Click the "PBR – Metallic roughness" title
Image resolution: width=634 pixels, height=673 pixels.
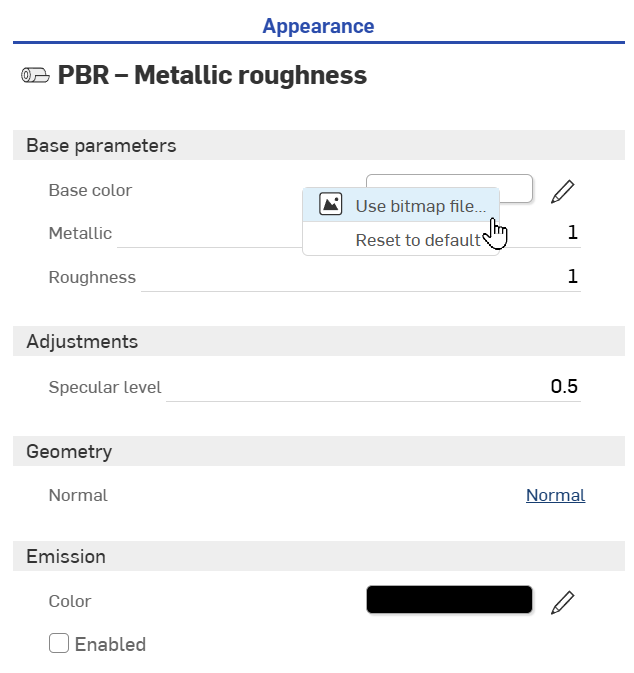pyautogui.click(x=212, y=76)
